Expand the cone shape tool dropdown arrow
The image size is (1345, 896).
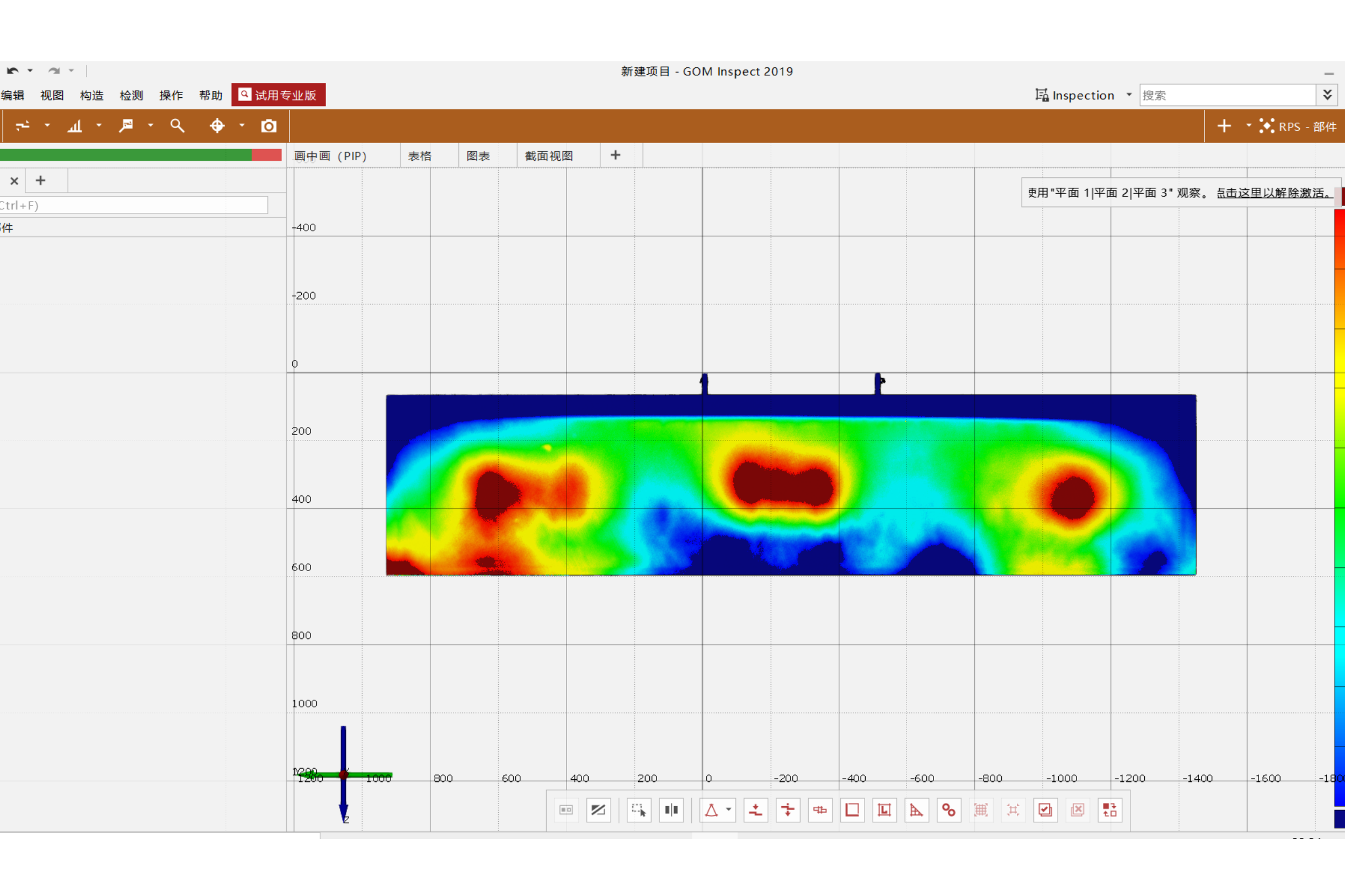point(728,810)
